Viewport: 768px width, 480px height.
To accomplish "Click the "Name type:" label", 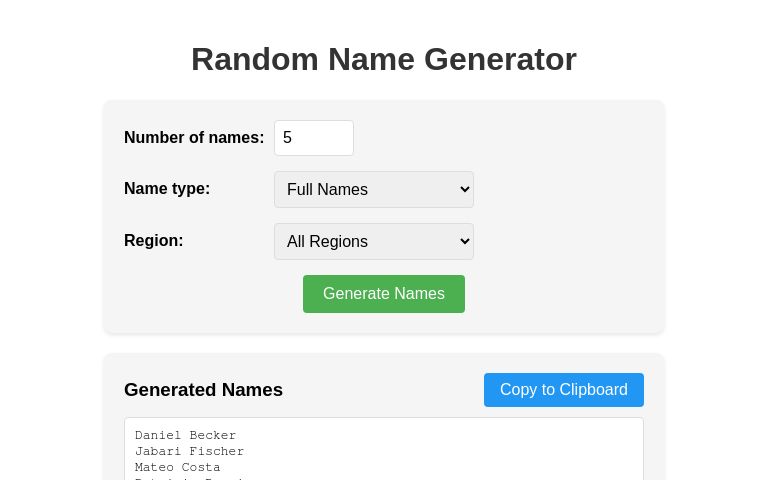I will (x=167, y=189).
